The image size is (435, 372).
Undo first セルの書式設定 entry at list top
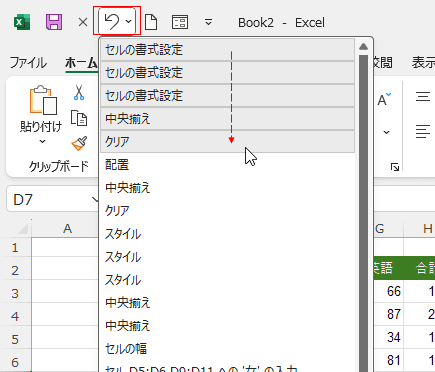[x=227, y=50]
